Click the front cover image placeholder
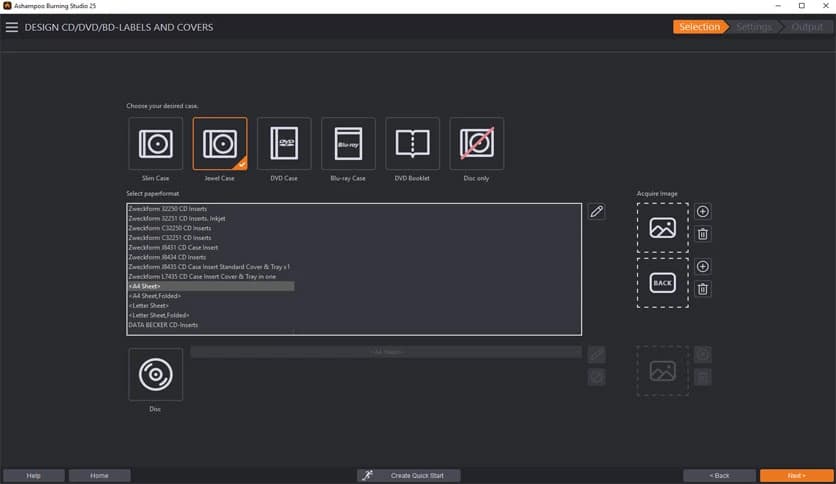This screenshot has width=836, height=484. 662,228
